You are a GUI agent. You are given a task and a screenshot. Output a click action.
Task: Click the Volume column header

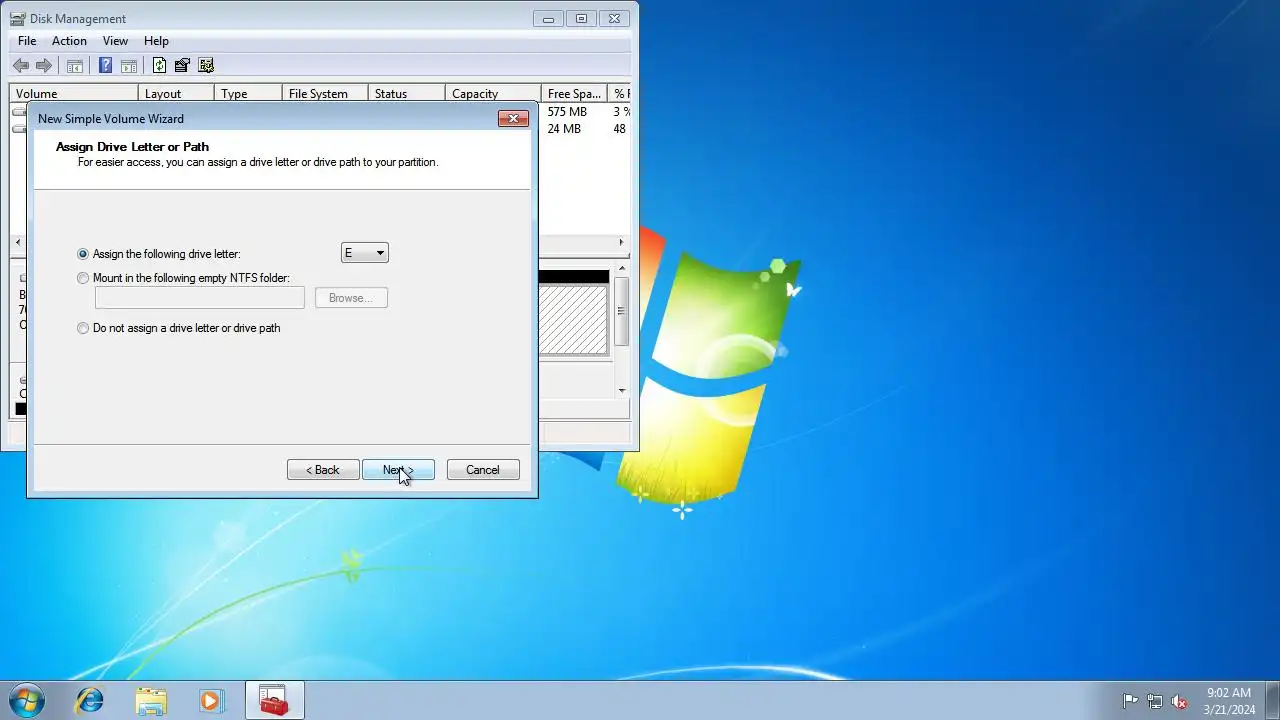(74, 94)
